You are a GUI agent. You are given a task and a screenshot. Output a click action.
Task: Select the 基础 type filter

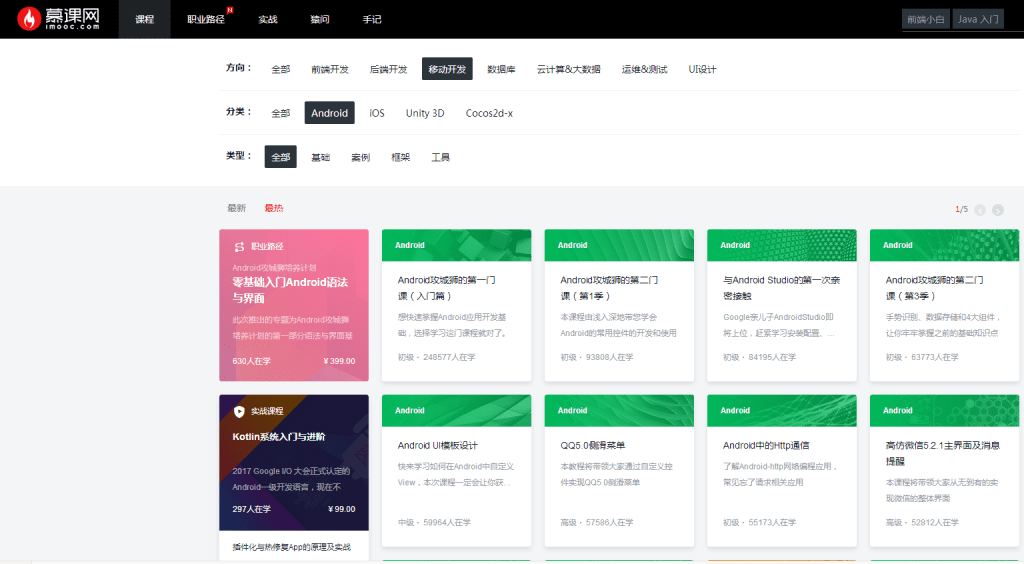320,157
